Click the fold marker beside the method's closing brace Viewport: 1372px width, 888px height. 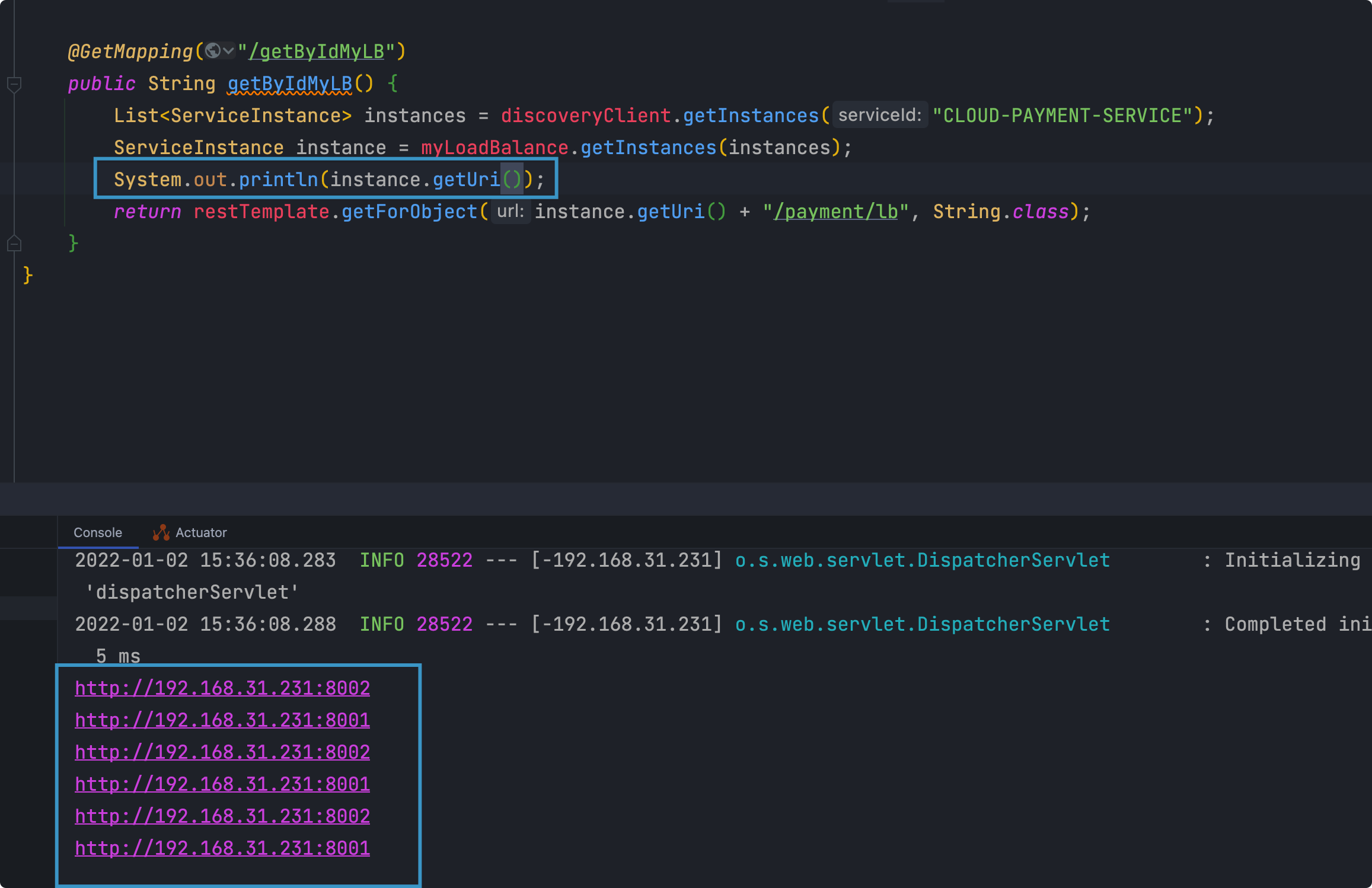pos(14,243)
